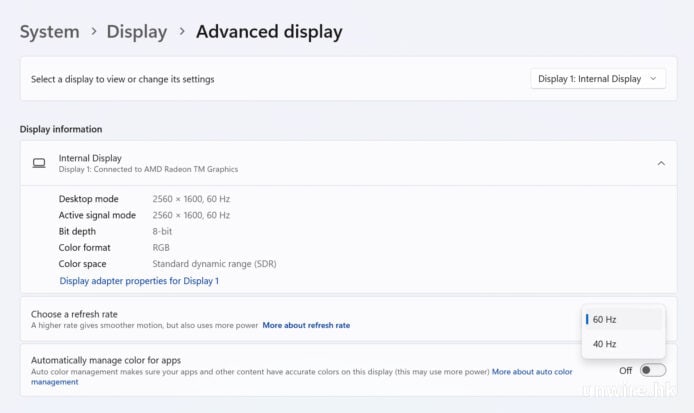Open Display adapter properties for Display 1
Image resolution: width=694 pixels, height=413 pixels.
pyautogui.click(x=139, y=281)
